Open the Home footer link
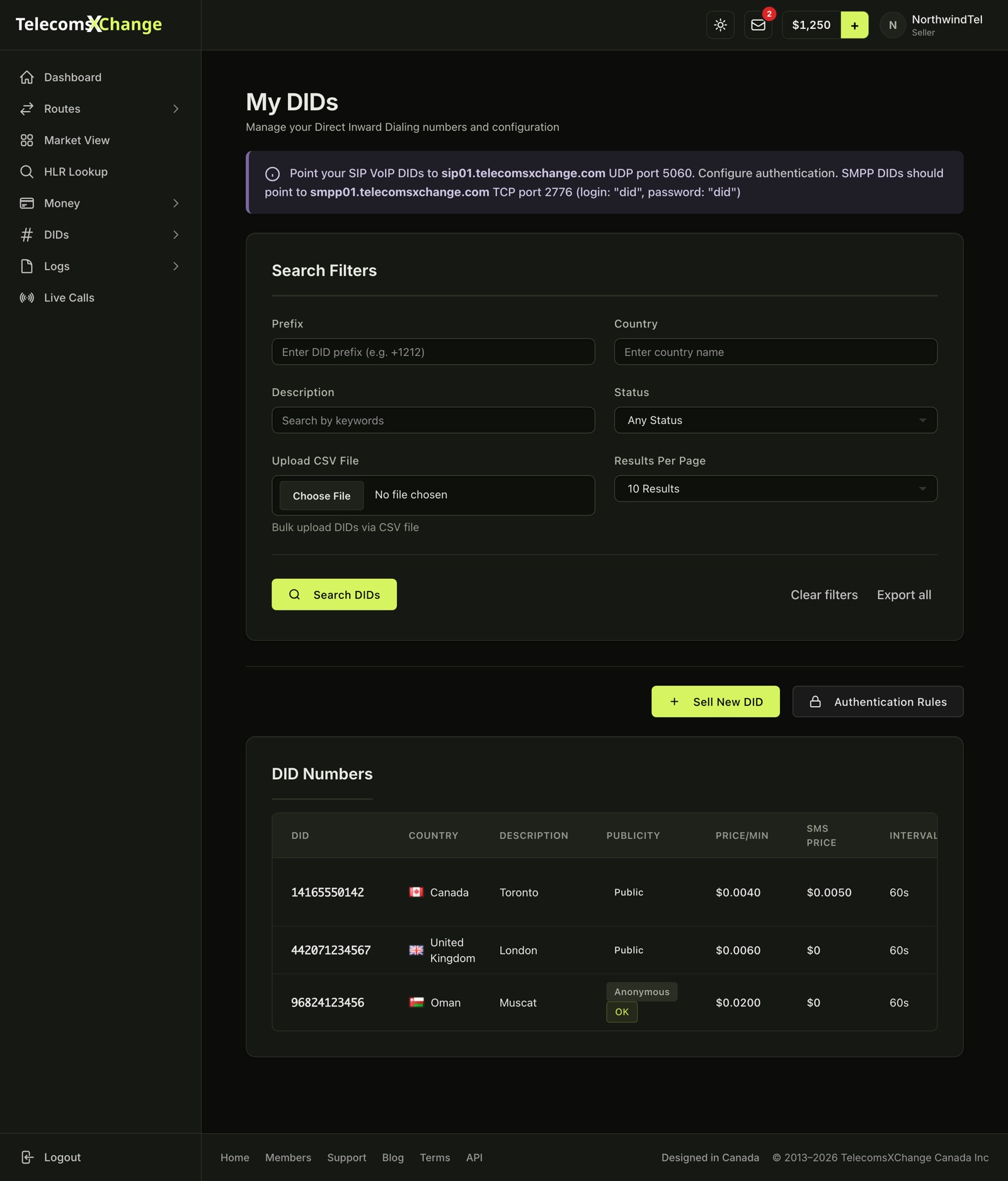The image size is (1008, 1181). pyautogui.click(x=235, y=1158)
